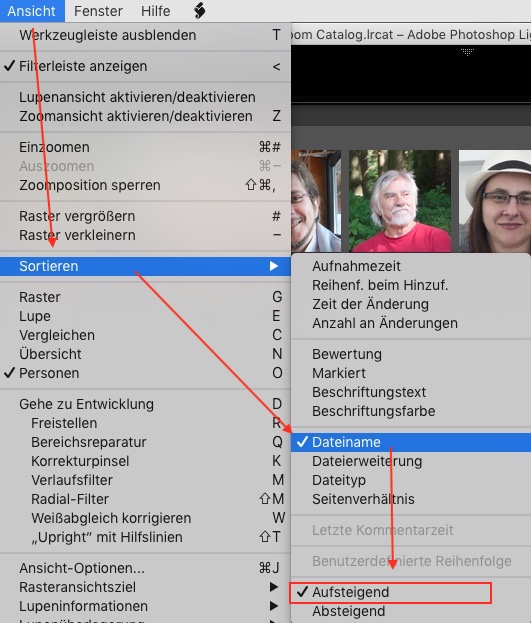The image size is (531, 623).
Task: Select thumbnail of smiling man with glasses
Action: (316, 201)
